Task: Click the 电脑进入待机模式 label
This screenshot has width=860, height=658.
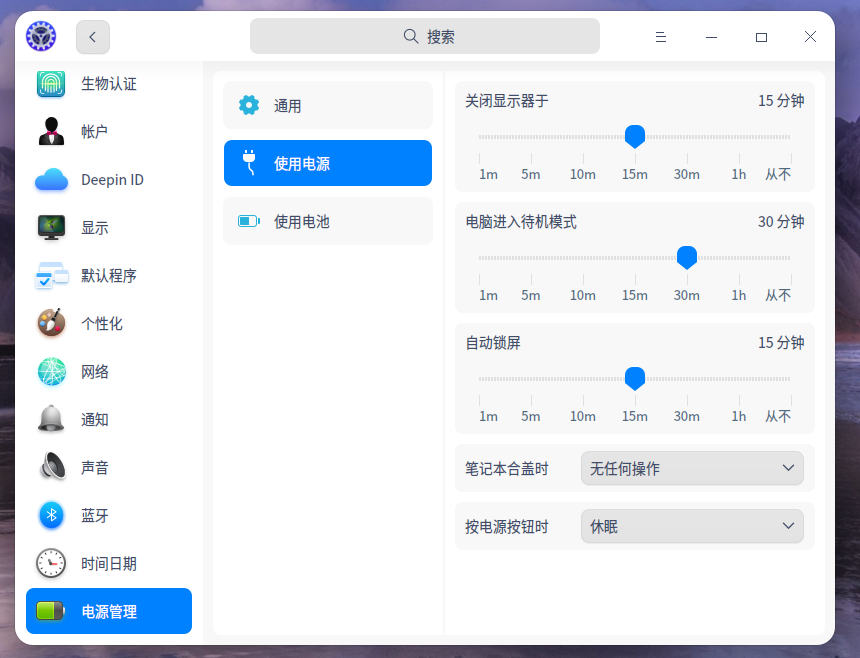Action: [521, 222]
